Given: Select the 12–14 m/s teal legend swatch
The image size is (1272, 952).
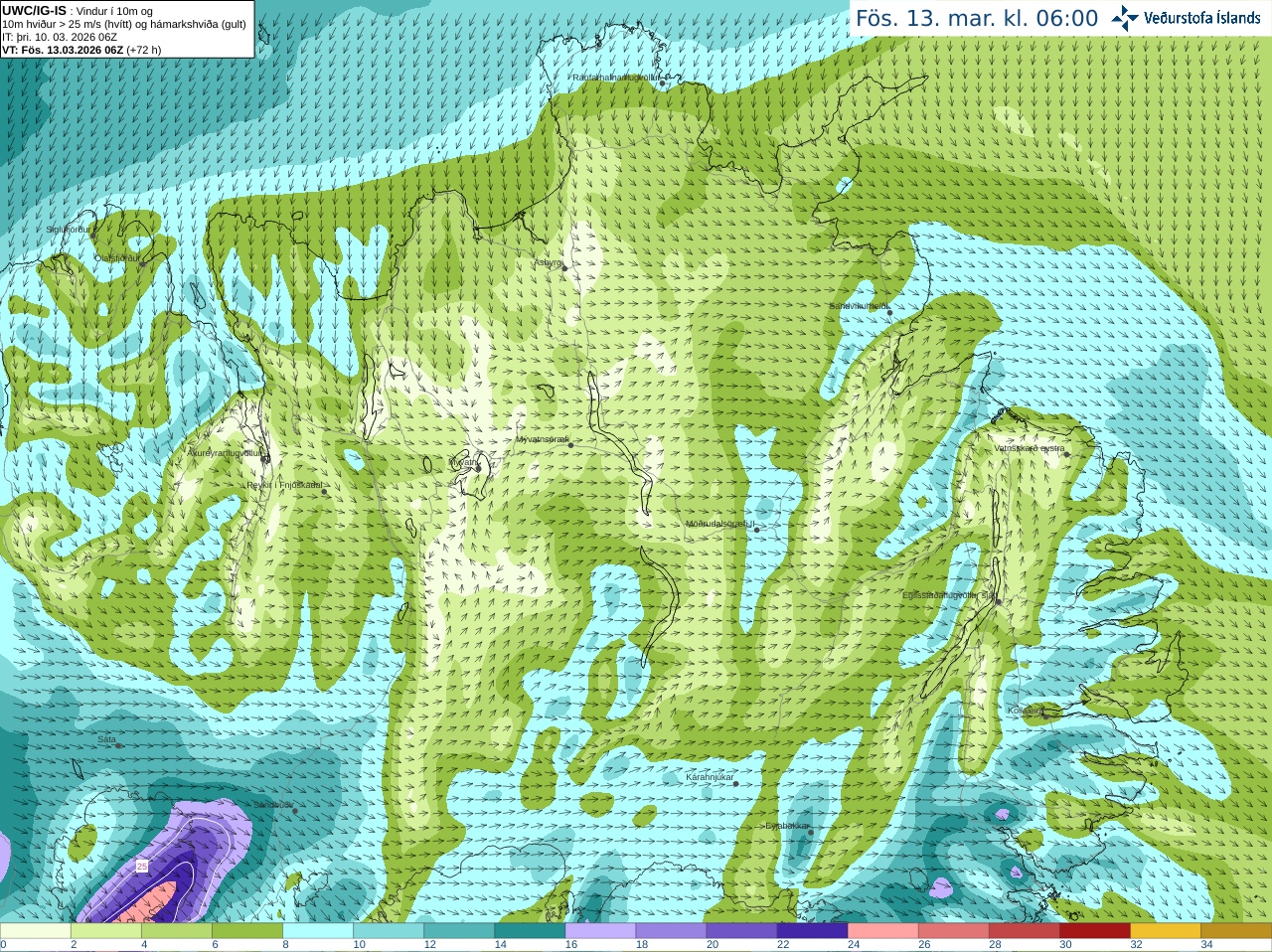Looking at the screenshot, I should click(x=459, y=931).
